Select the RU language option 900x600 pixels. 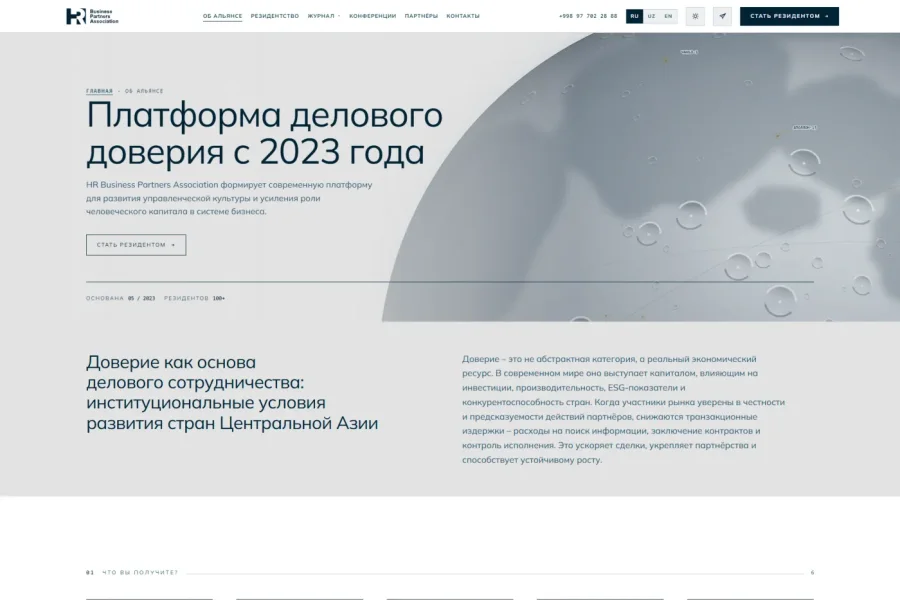click(634, 16)
